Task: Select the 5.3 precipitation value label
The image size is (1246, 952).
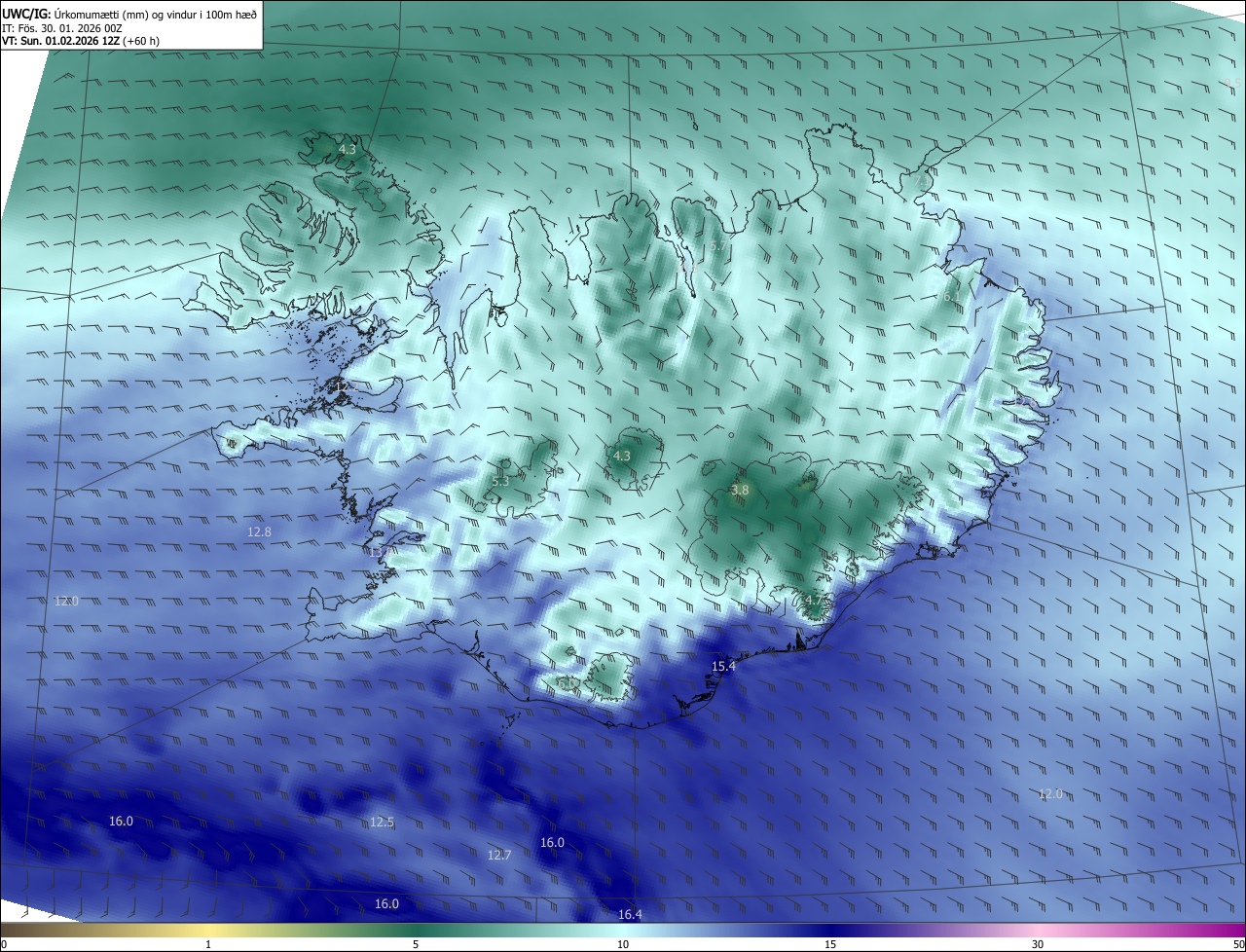Action: pos(500,482)
